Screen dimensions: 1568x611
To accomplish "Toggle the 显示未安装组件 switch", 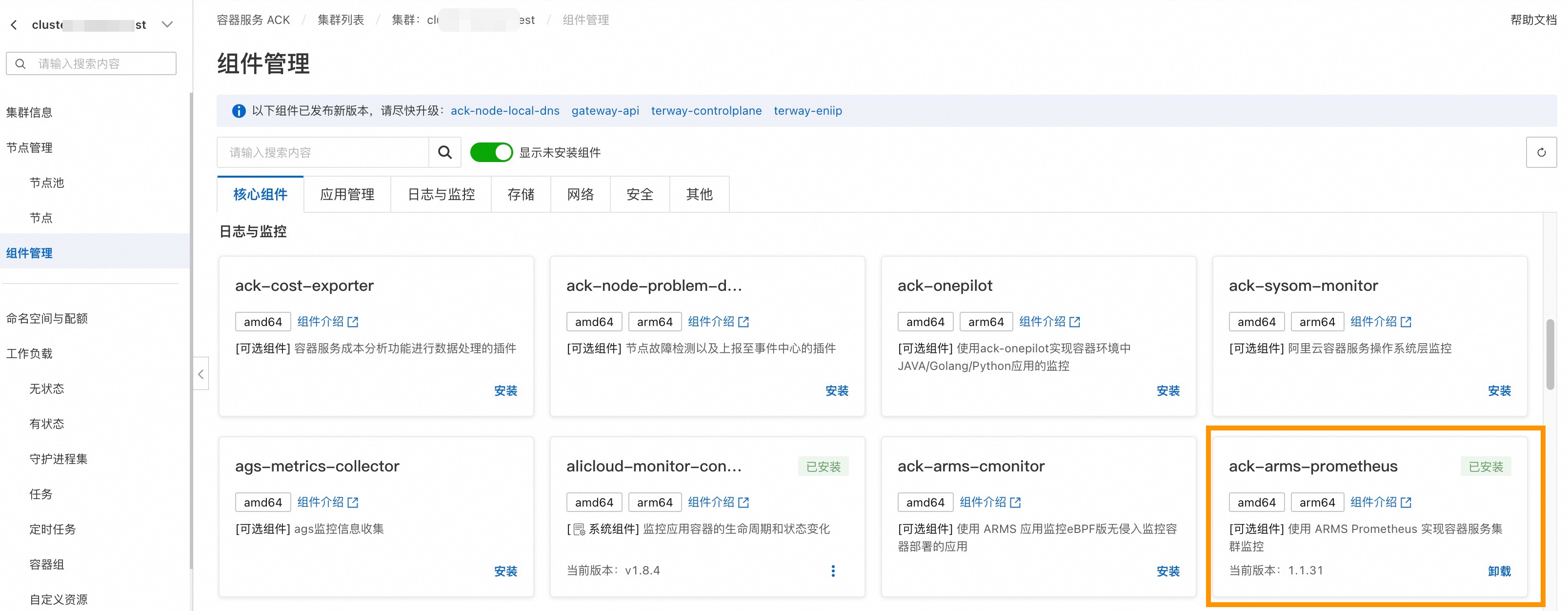I will pyautogui.click(x=491, y=152).
